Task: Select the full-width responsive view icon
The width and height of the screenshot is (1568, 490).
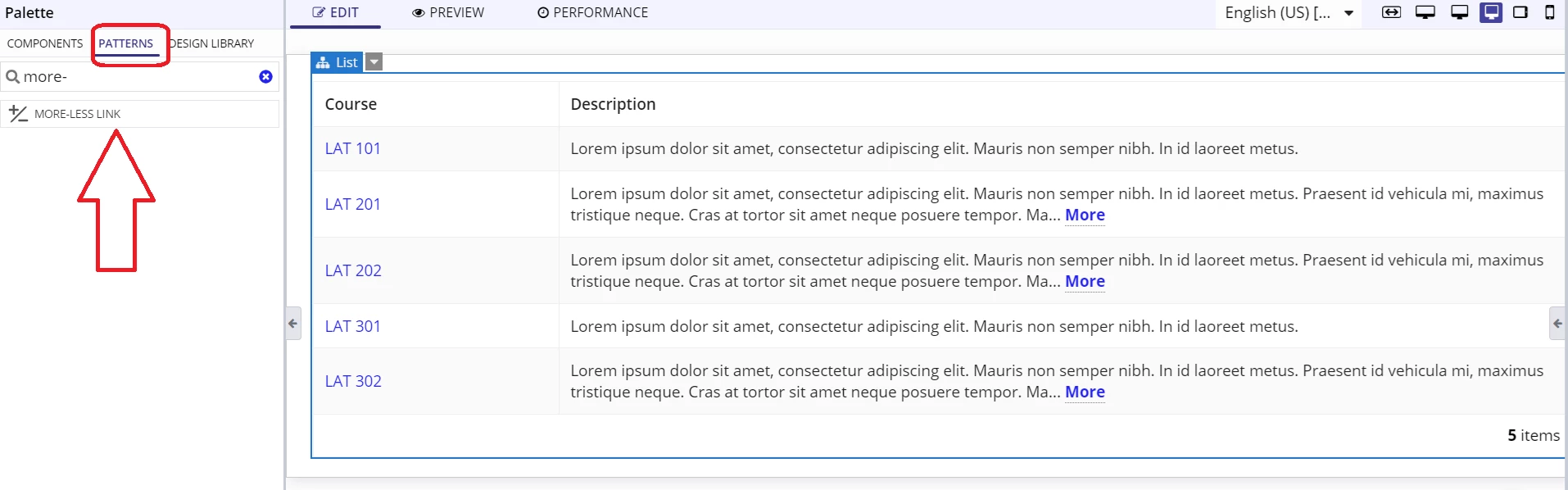Action: (x=1391, y=12)
